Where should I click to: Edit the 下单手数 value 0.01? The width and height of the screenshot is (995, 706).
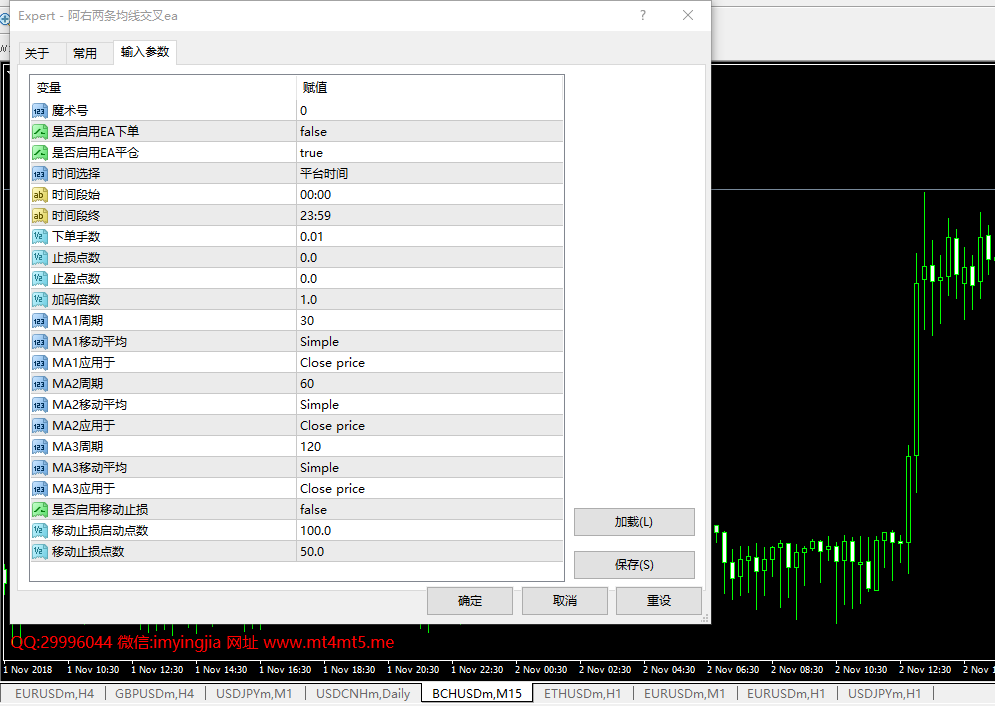coord(430,237)
